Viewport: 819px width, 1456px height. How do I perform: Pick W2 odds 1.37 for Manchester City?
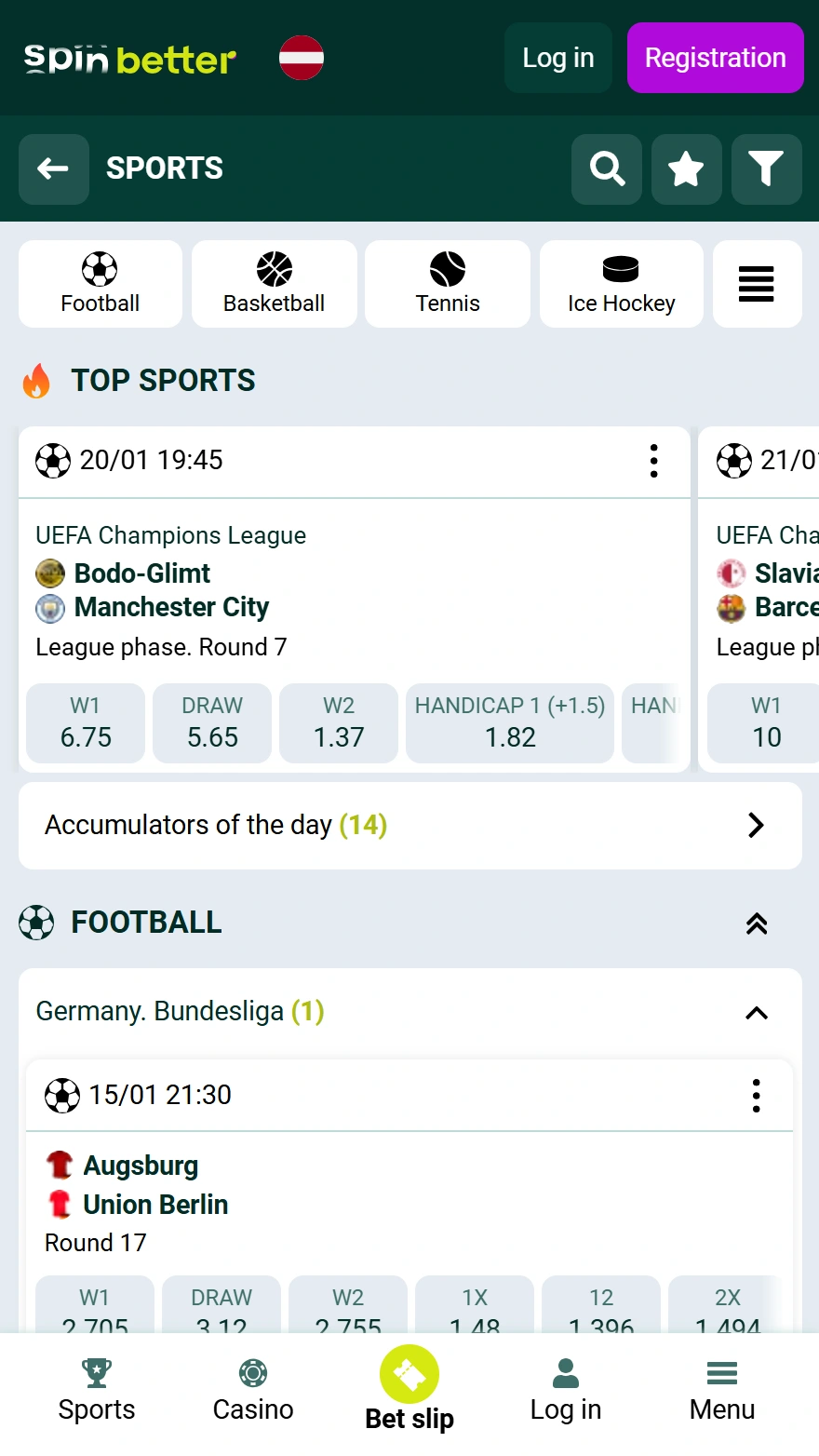[339, 723]
